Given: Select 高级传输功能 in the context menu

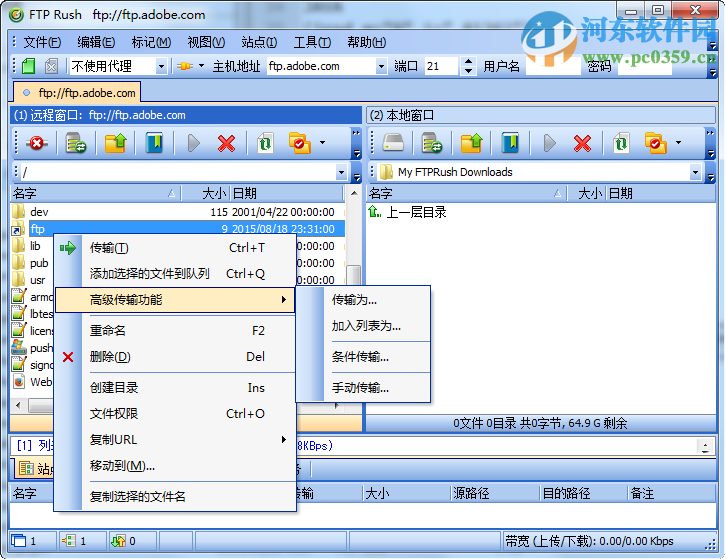Looking at the screenshot, I should [175, 300].
